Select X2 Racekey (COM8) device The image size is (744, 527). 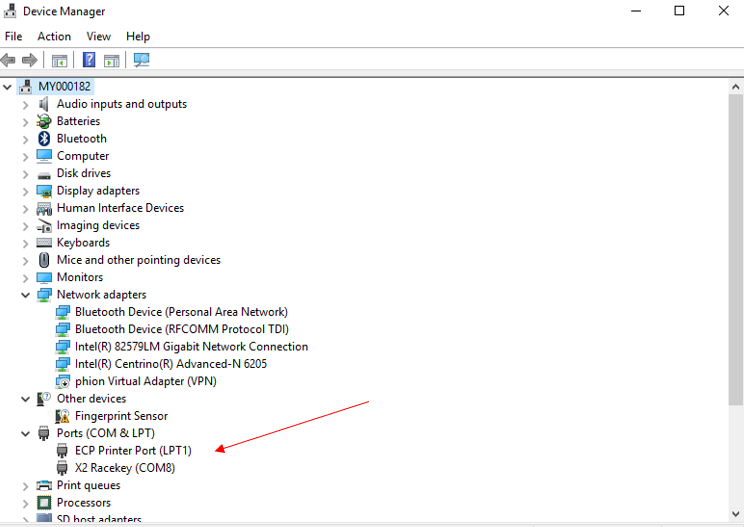click(124, 468)
